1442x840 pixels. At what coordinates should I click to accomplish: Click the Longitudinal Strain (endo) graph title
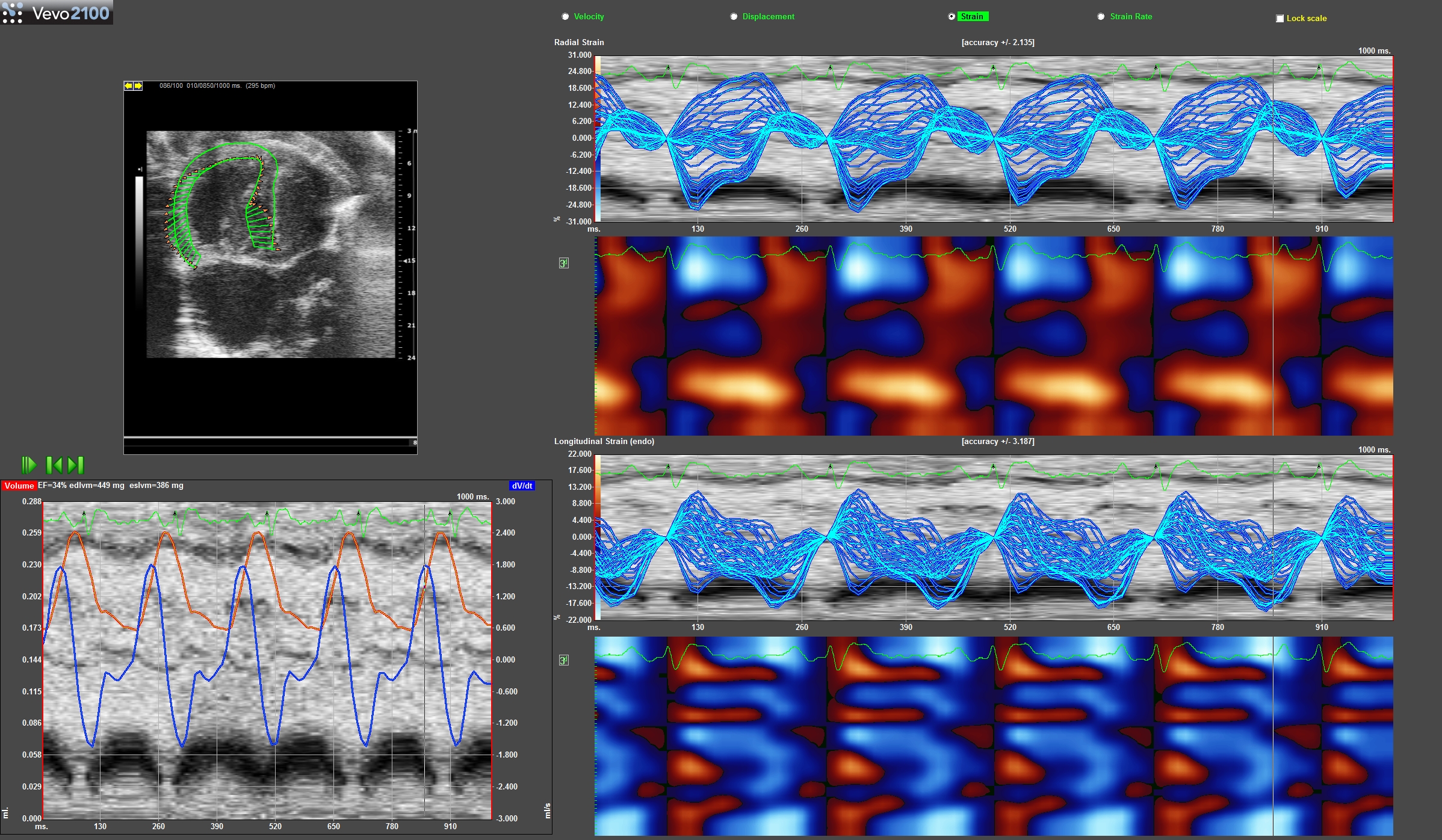(604, 441)
